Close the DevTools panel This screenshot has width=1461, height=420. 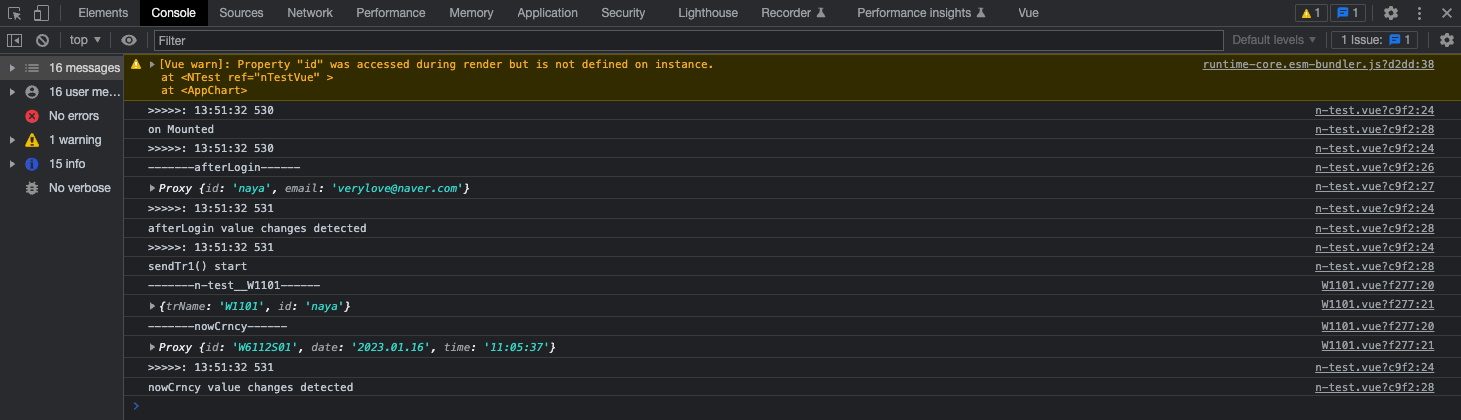(1445, 13)
